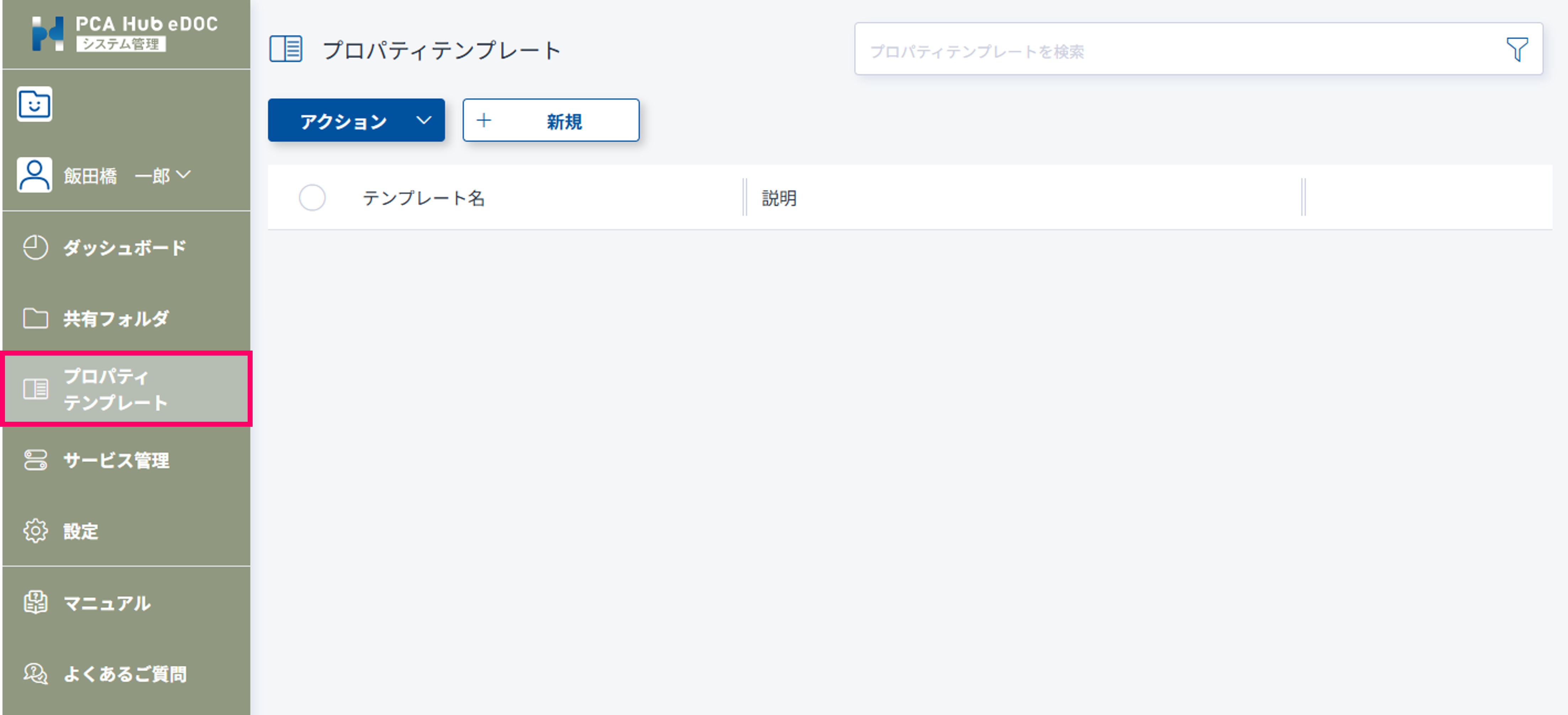
Task: Click the smiley folder icon in sidebar
Action: pos(35,104)
